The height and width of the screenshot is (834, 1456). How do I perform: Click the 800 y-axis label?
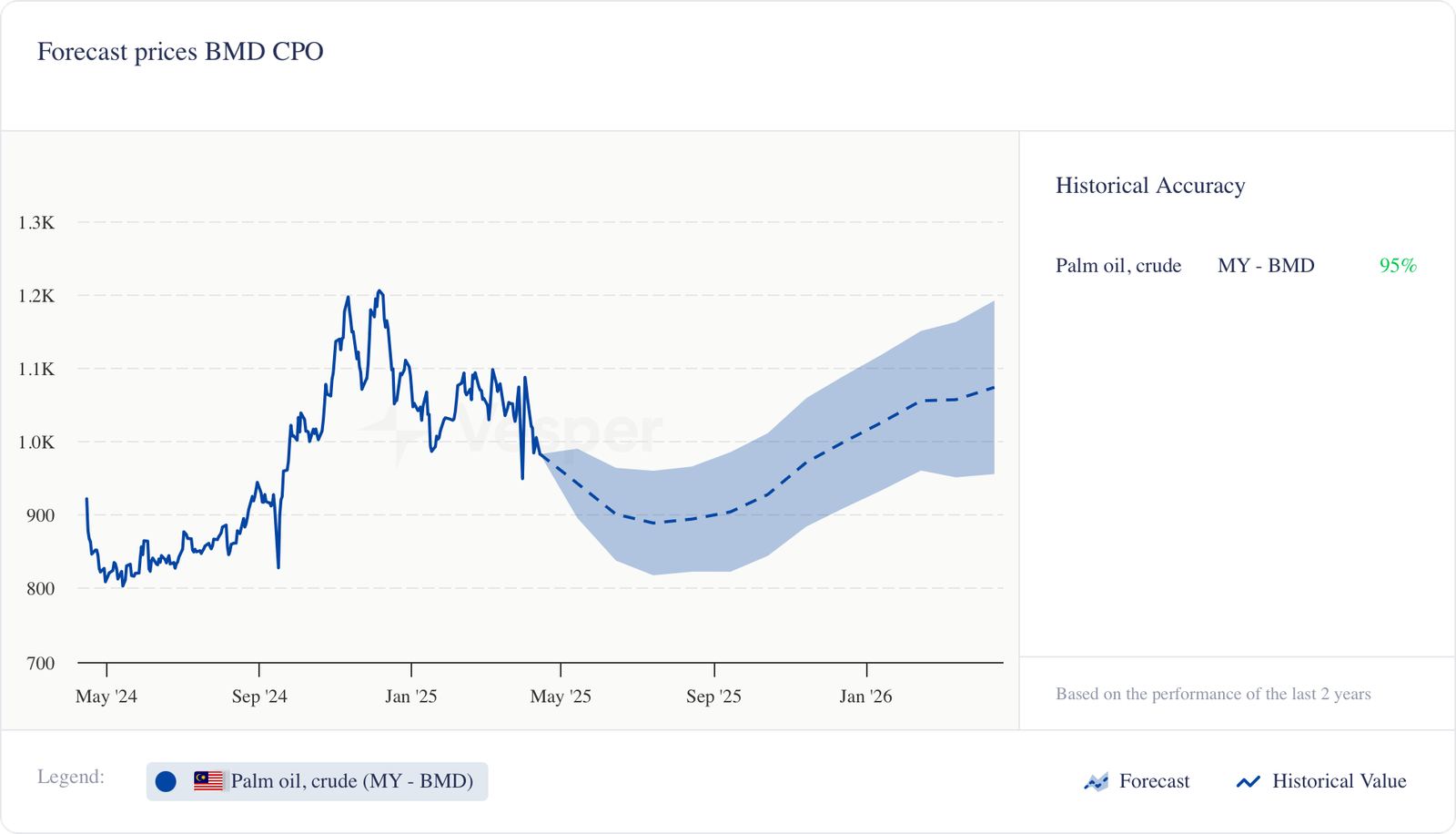click(40, 589)
